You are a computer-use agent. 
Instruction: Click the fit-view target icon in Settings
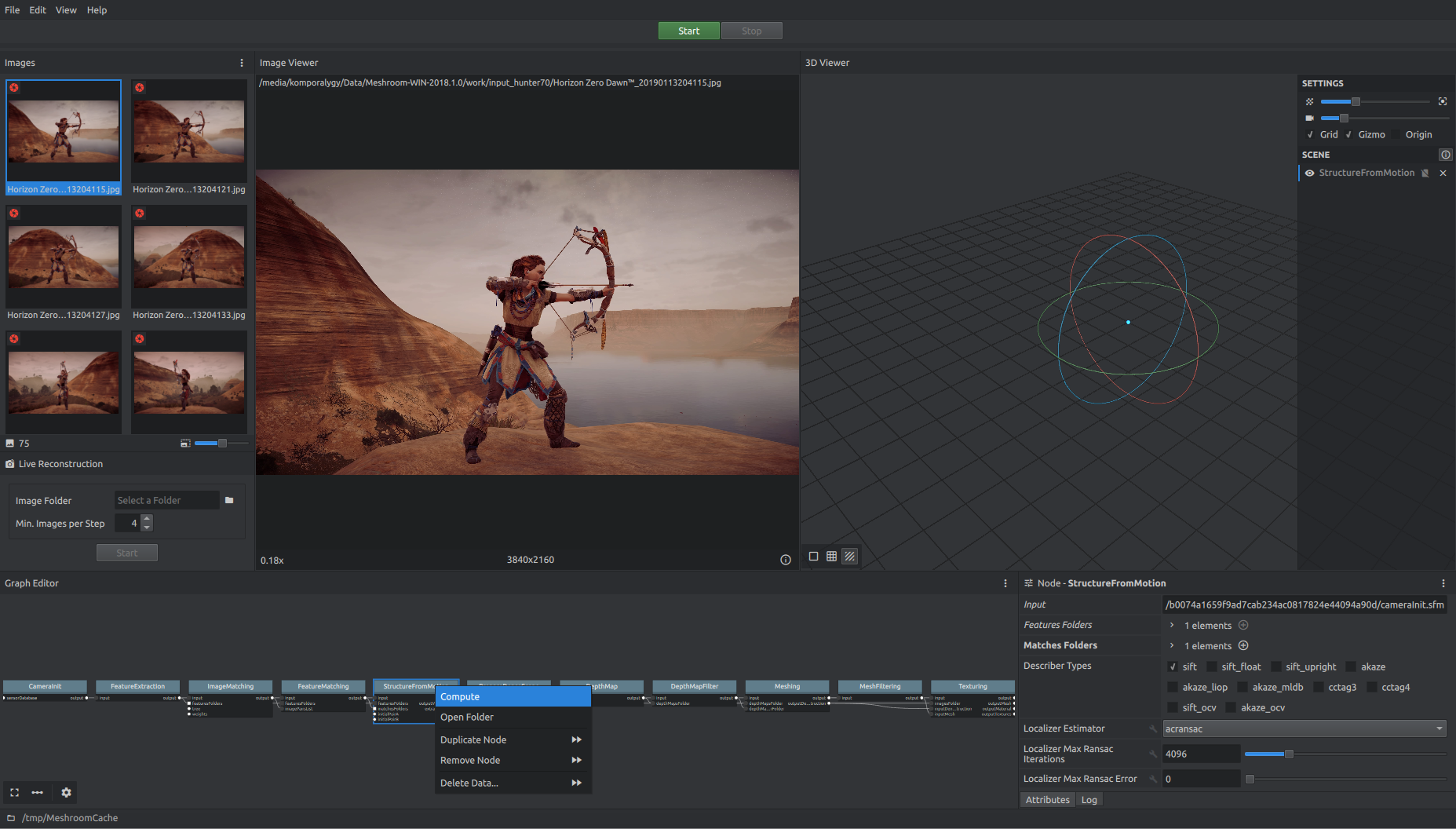pyautogui.click(x=1443, y=102)
